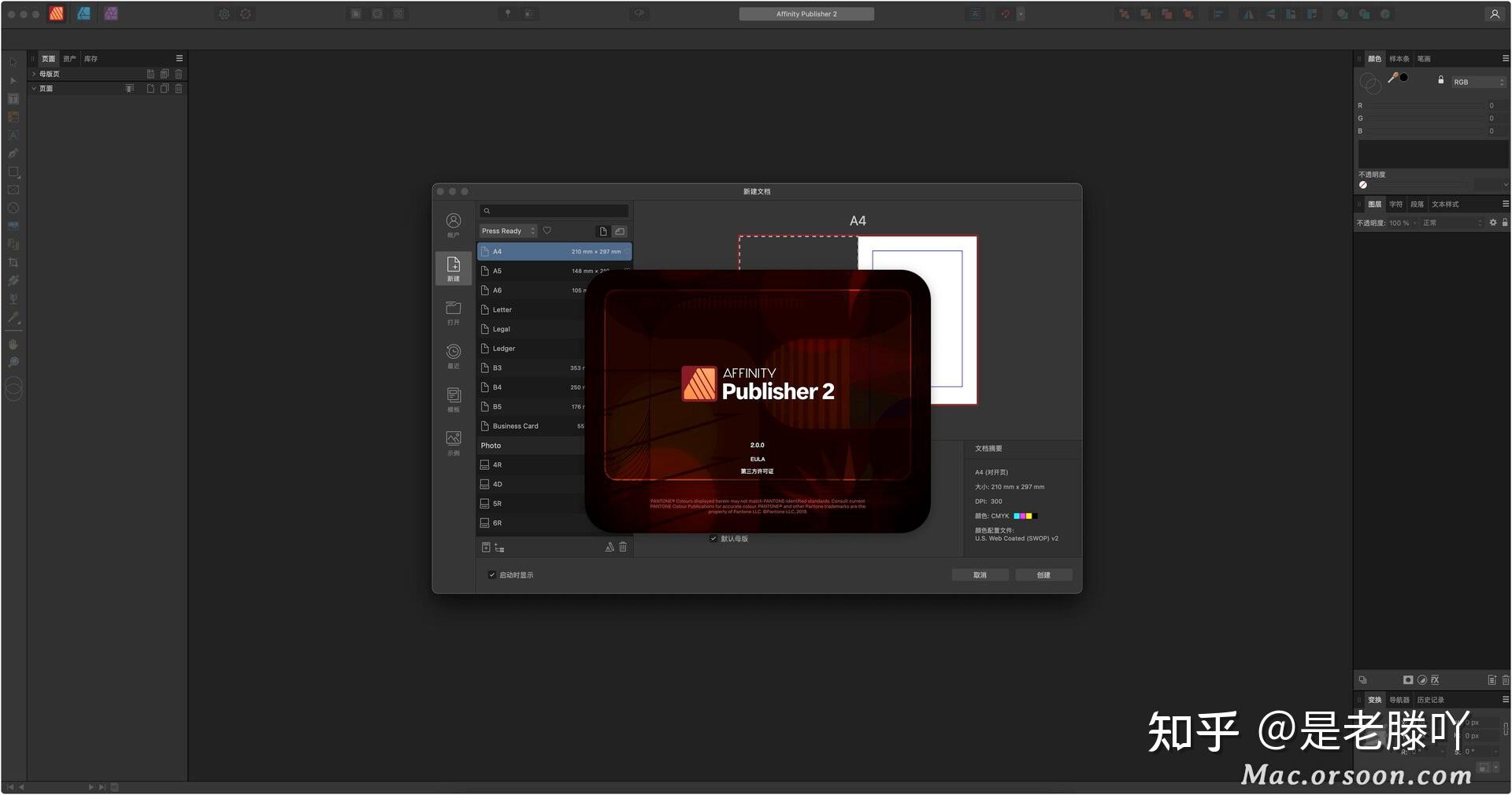Viewport: 1512px width, 795px height.
Task: Cancel the new document dialog with 取消
Action: 980,575
